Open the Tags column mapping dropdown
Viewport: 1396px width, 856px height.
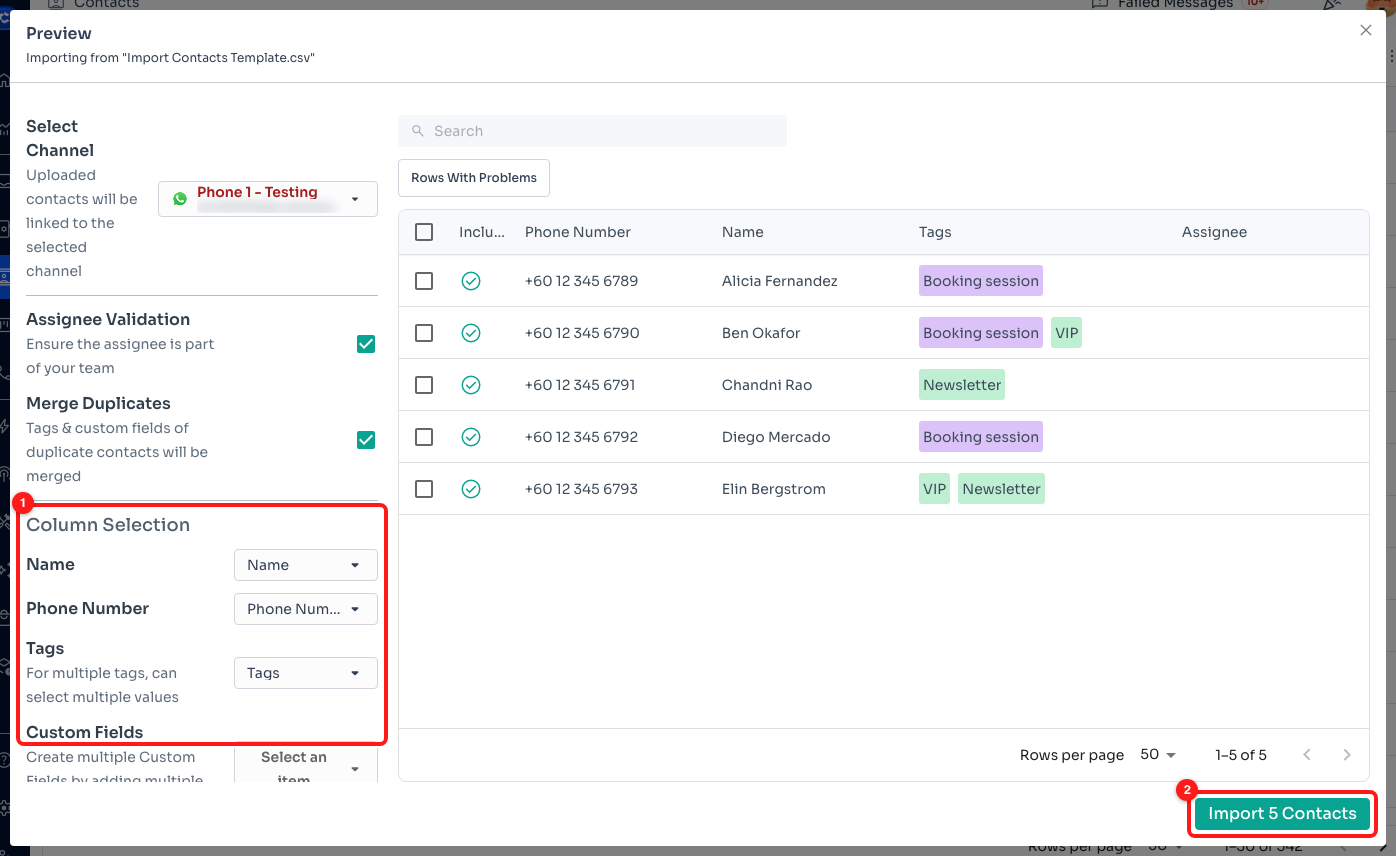coord(306,673)
